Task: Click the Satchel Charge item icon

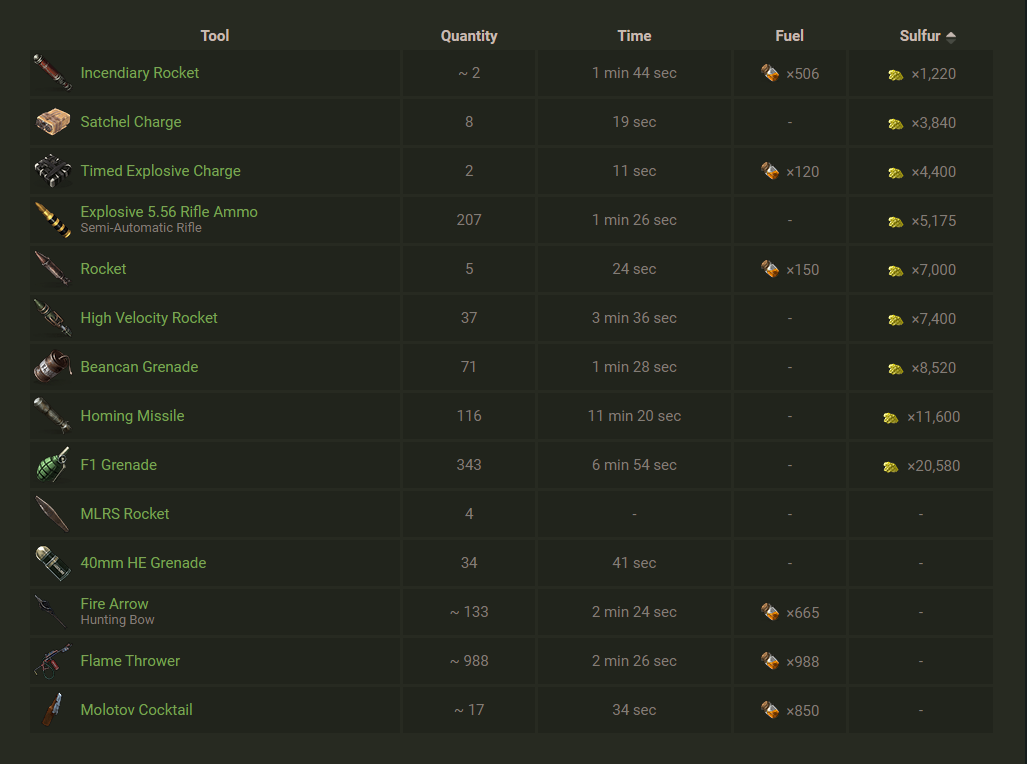Action: click(52, 122)
